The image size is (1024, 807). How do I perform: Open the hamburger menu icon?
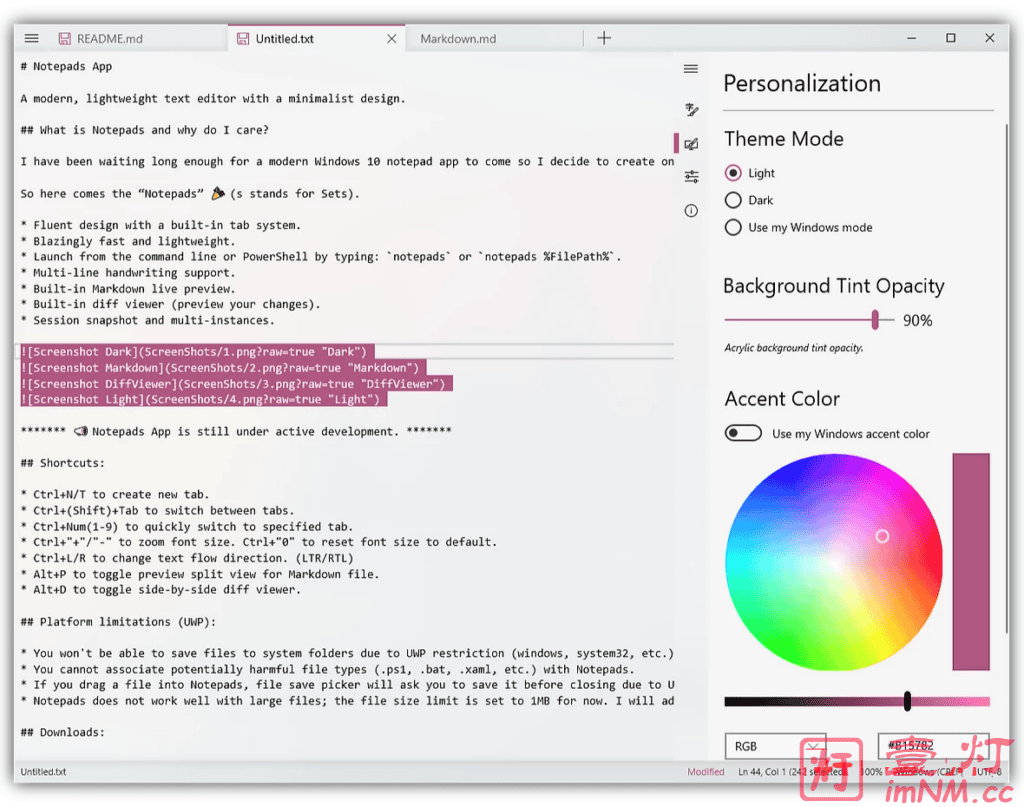coord(690,68)
